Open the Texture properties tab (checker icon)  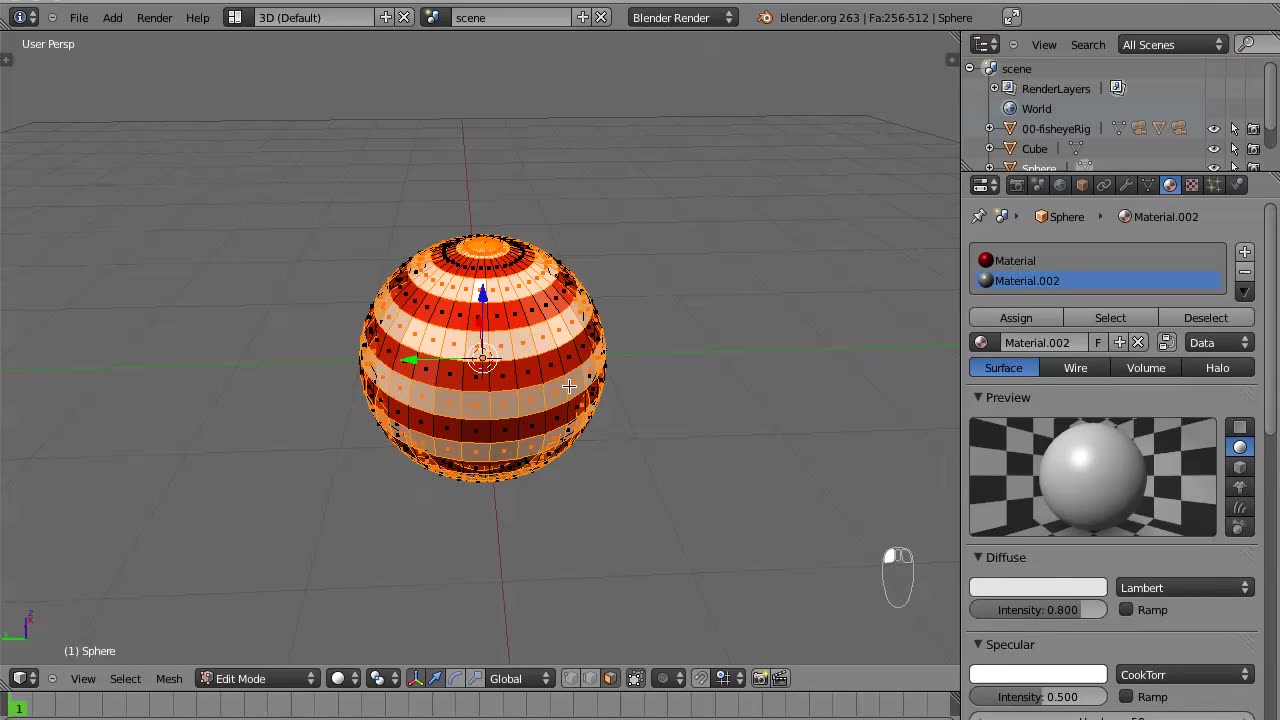(1192, 185)
